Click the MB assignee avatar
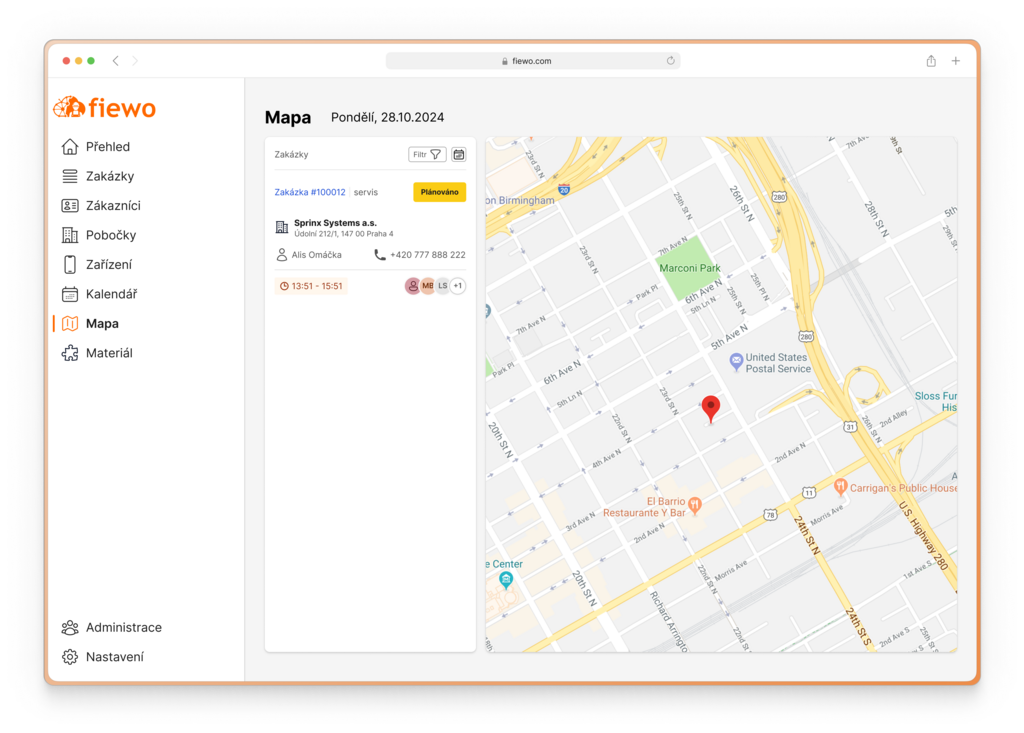 428,285
